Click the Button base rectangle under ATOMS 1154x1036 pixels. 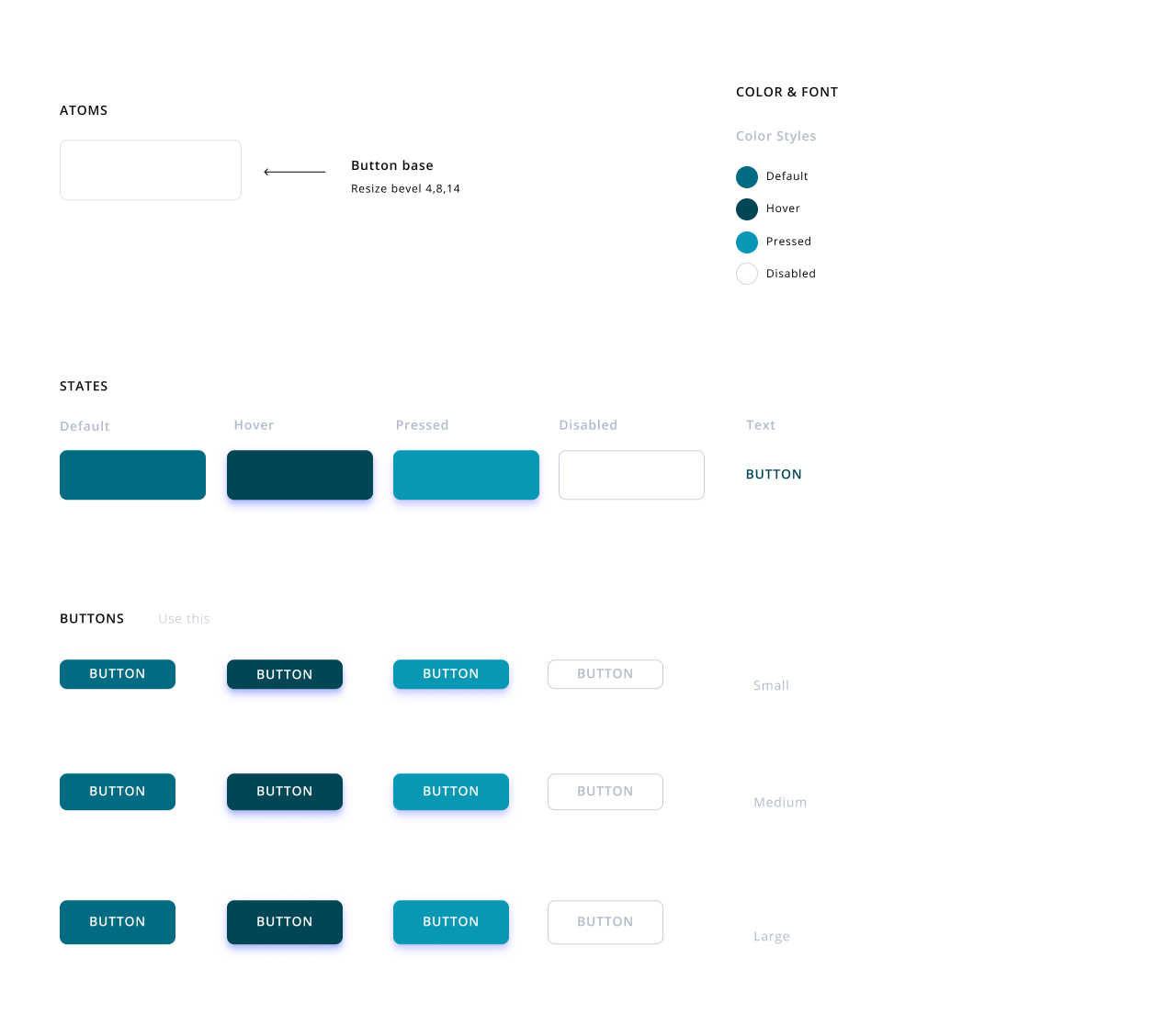[x=150, y=169]
